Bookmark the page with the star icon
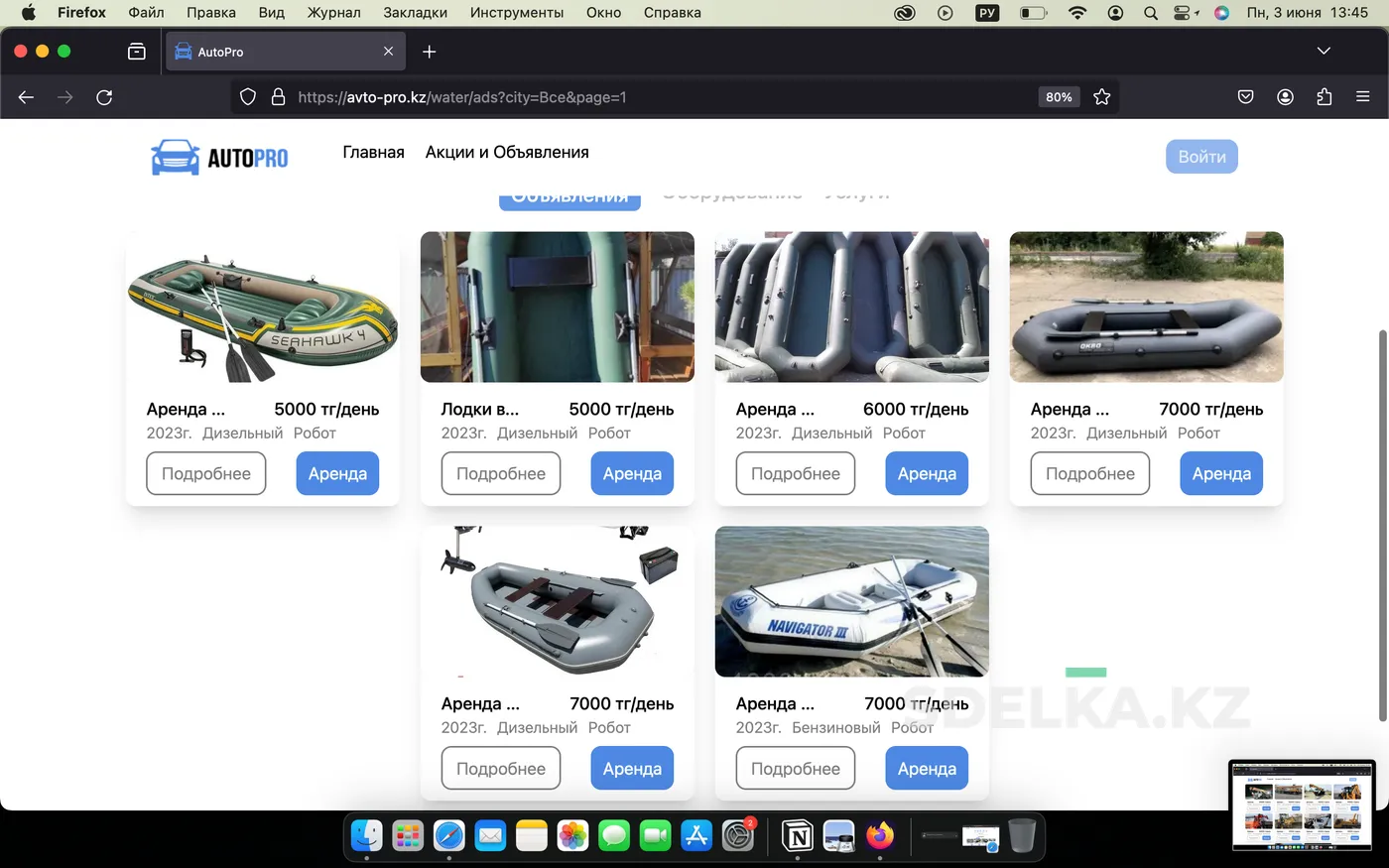Image resolution: width=1389 pixels, height=868 pixels. pyautogui.click(x=1101, y=97)
